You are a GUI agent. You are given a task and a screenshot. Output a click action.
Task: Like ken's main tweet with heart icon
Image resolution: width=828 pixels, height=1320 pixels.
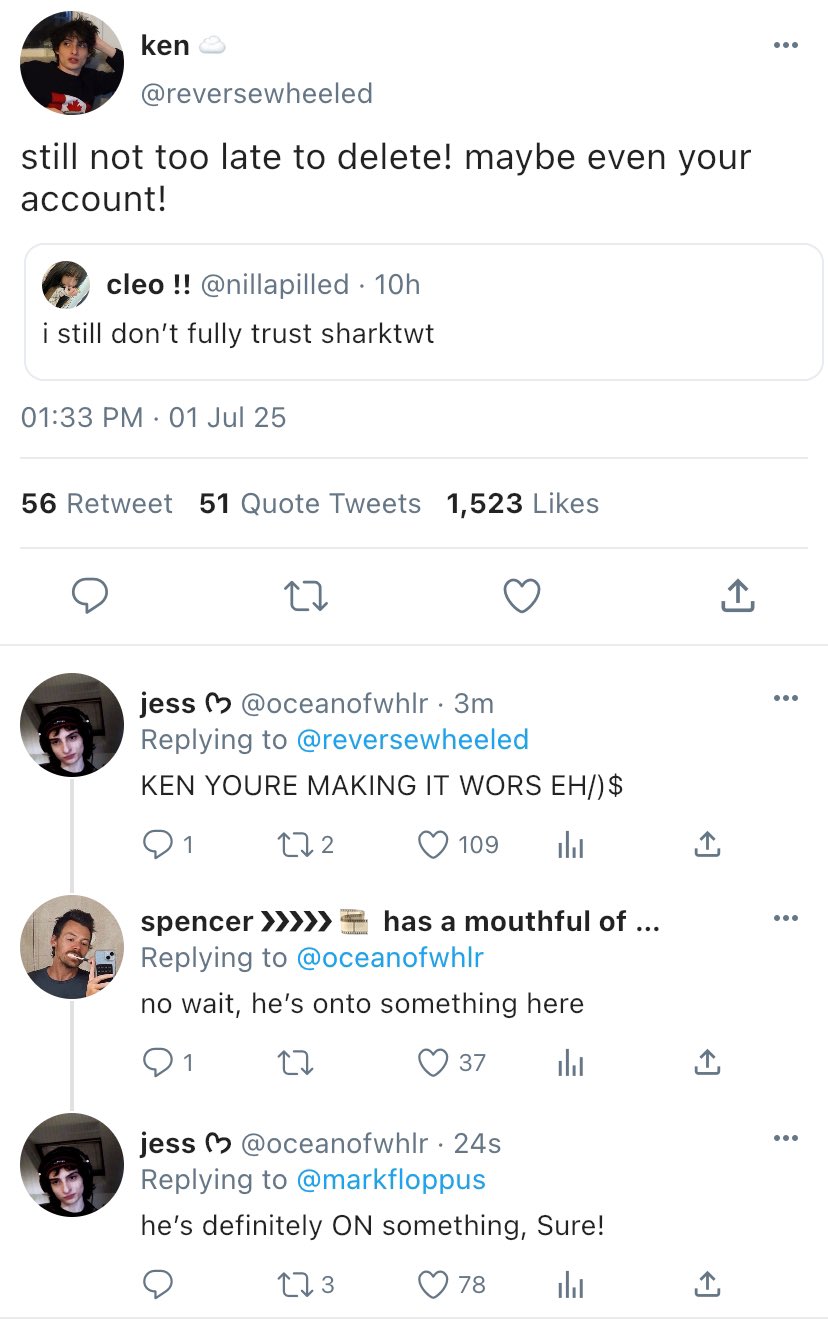521,597
